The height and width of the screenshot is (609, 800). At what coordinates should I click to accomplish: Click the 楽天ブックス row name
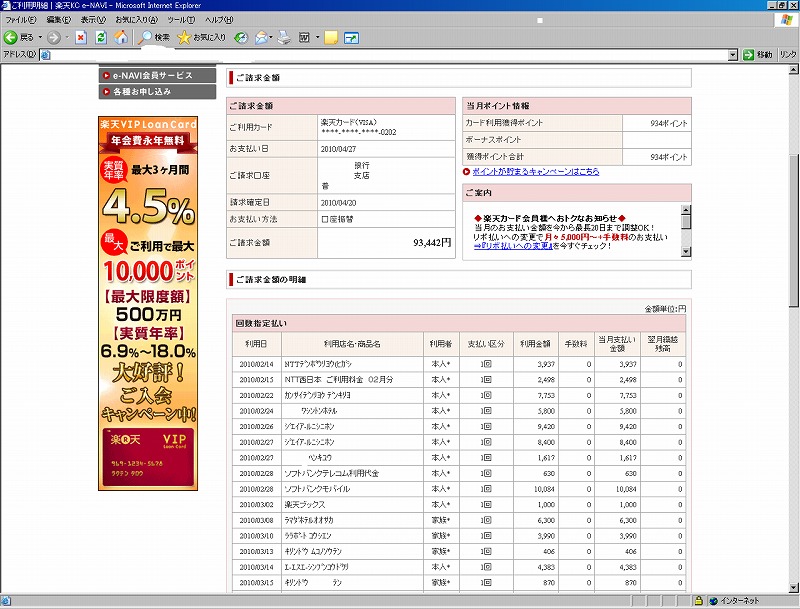pos(305,504)
